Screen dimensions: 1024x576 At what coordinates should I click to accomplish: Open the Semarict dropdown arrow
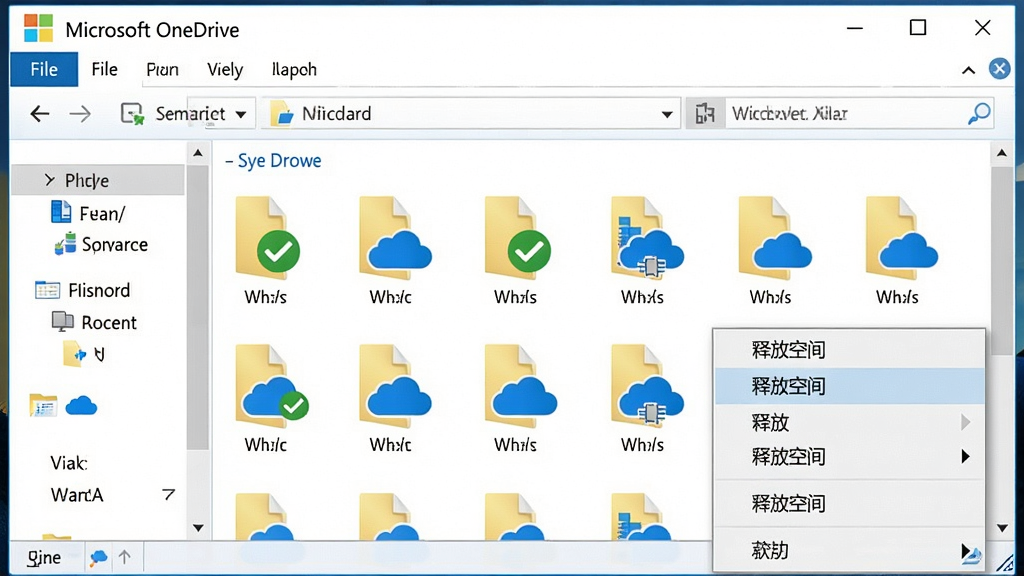tap(241, 114)
